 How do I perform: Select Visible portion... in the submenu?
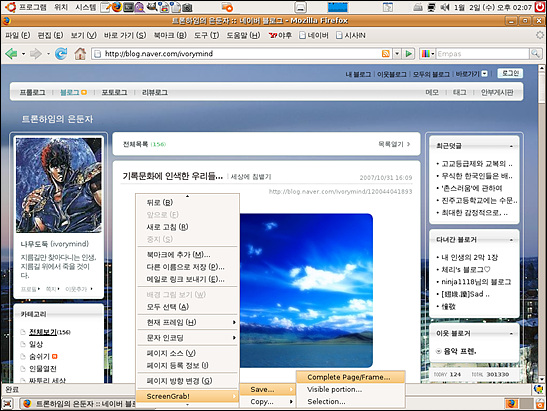tap(351, 389)
